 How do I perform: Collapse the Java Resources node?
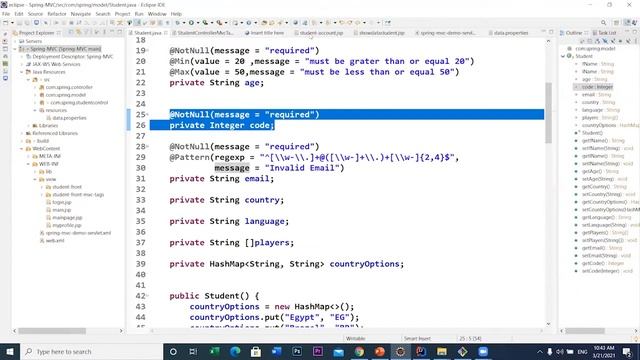pyautogui.click(x=22, y=72)
